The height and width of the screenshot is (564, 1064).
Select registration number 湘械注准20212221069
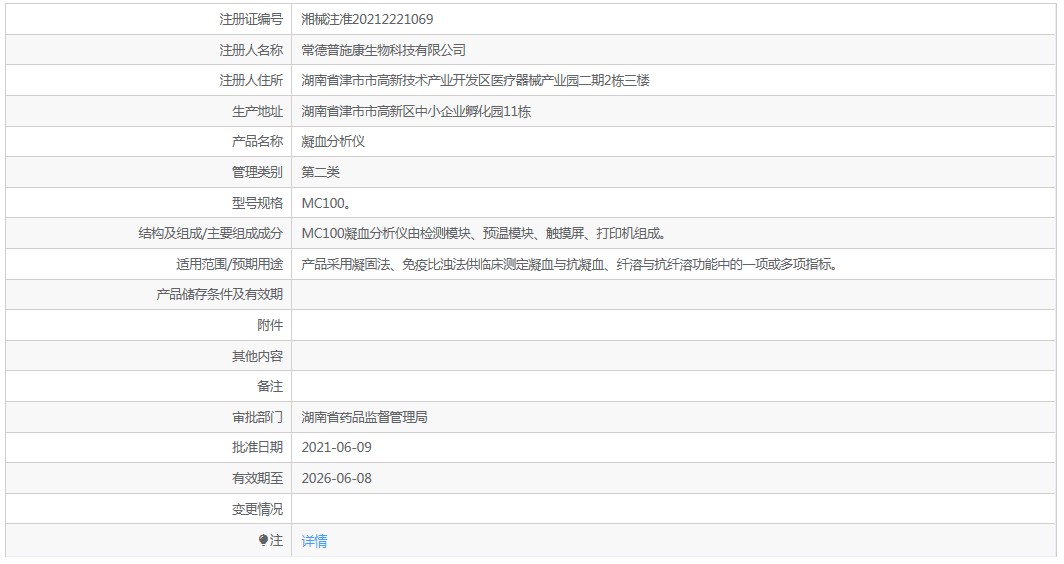pos(367,19)
